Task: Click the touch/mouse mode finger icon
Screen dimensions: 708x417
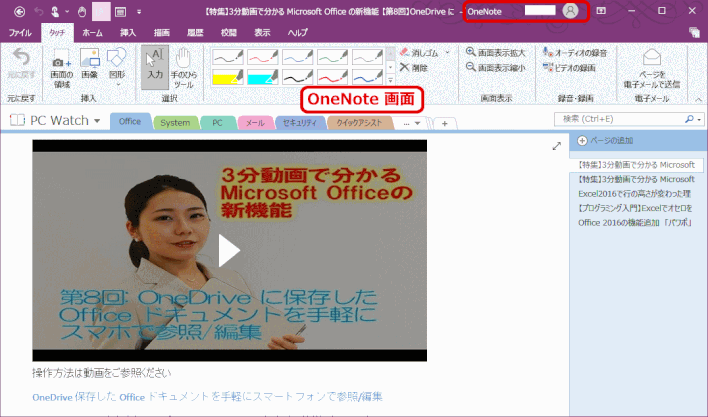Action: click(x=55, y=12)
